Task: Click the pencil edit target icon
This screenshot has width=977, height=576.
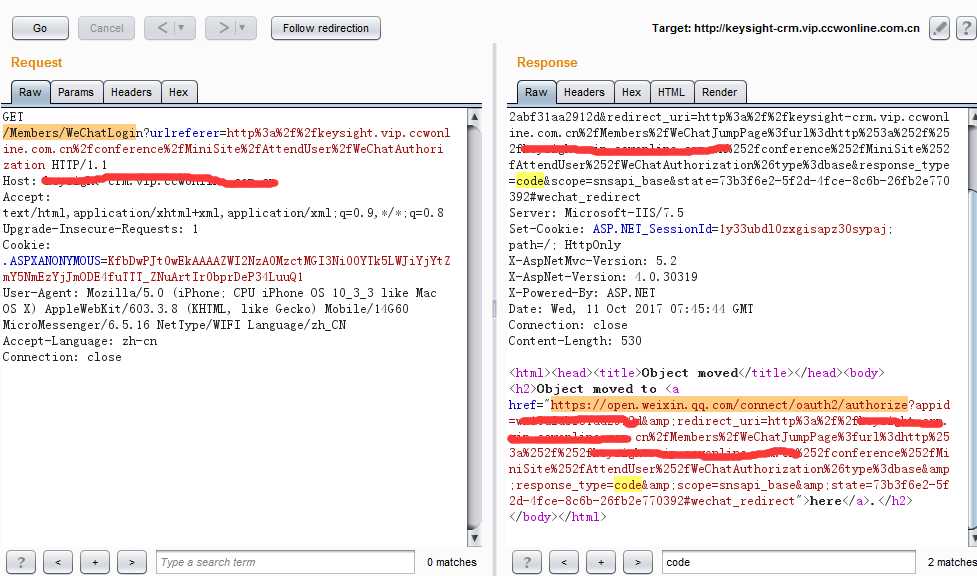Action: tap(939, 28)
